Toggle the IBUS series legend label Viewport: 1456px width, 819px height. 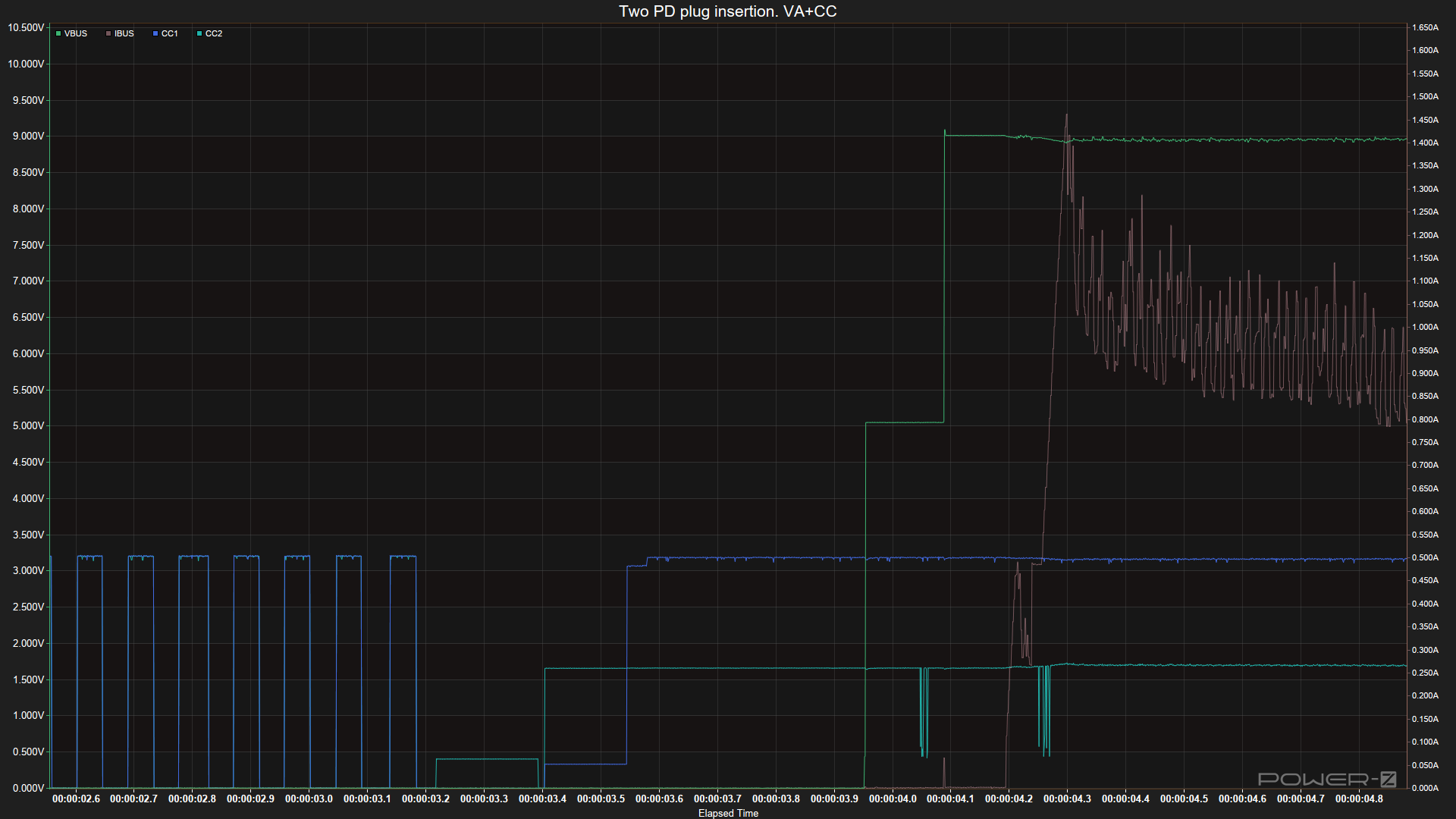point(124,33)
